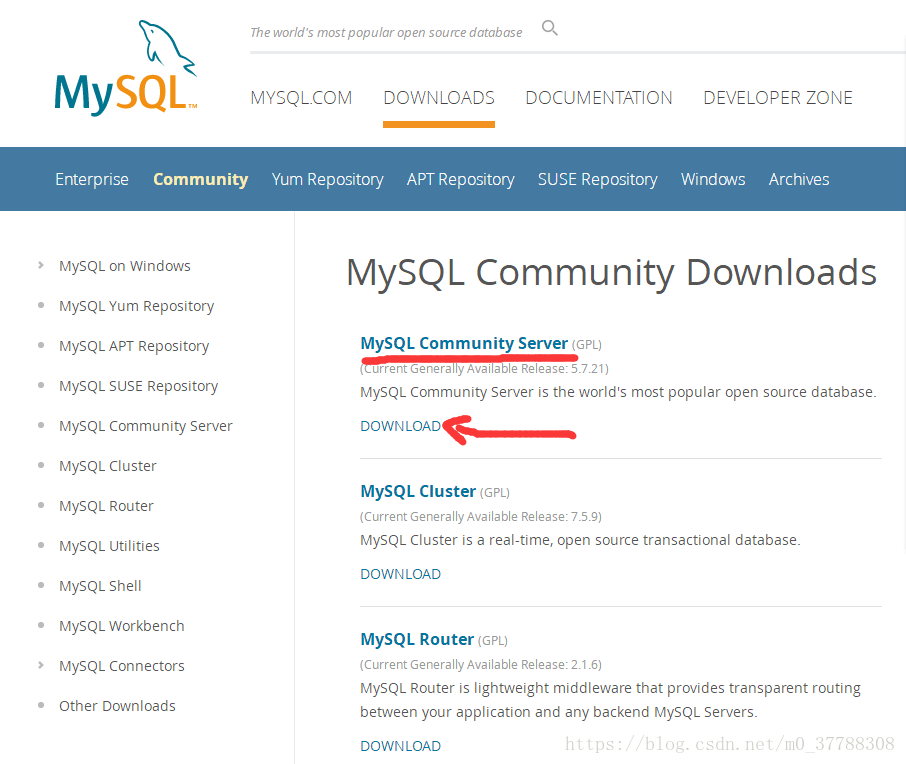Image resolution: width=906 pixels, height=764 pixels.
Task: Click DOWNLOAD under MySQL Cluster
Action: (x=400, y=574)
